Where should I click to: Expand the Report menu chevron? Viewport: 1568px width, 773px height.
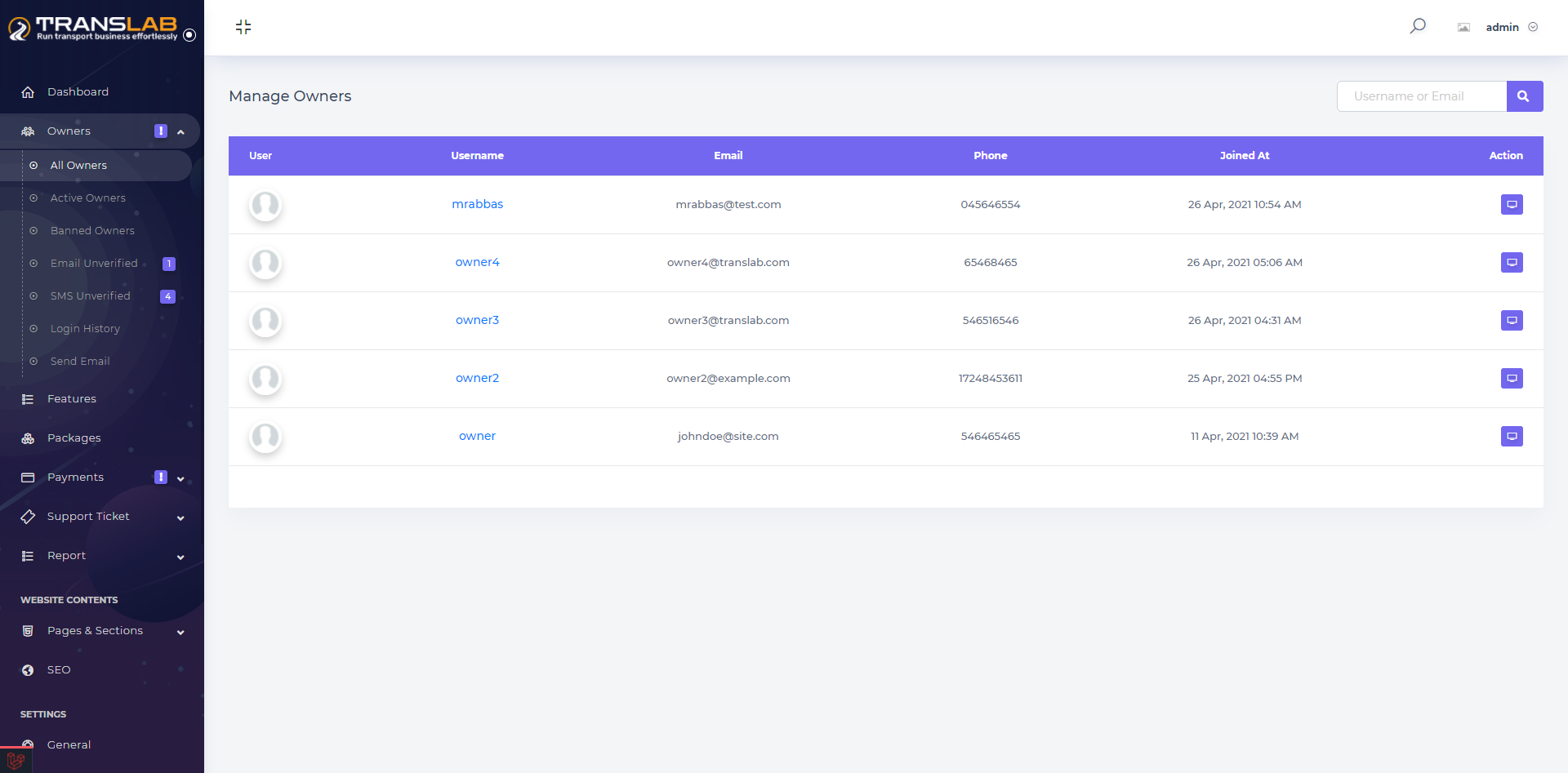[180, 557]
